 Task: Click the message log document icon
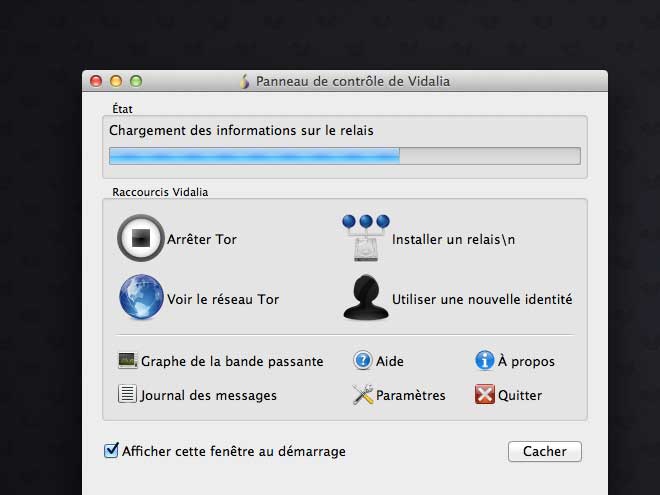127,394
